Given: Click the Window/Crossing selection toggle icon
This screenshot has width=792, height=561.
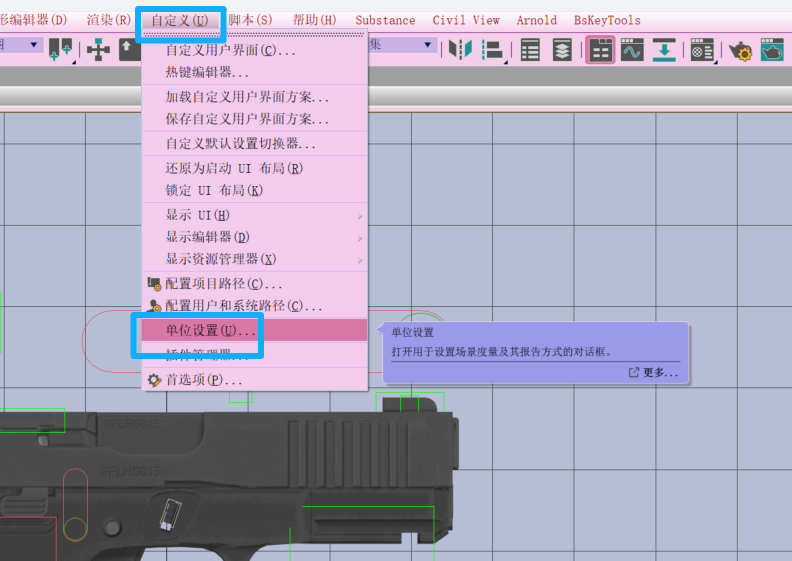Looking at the screenshot, I should [x=60, y=49].
